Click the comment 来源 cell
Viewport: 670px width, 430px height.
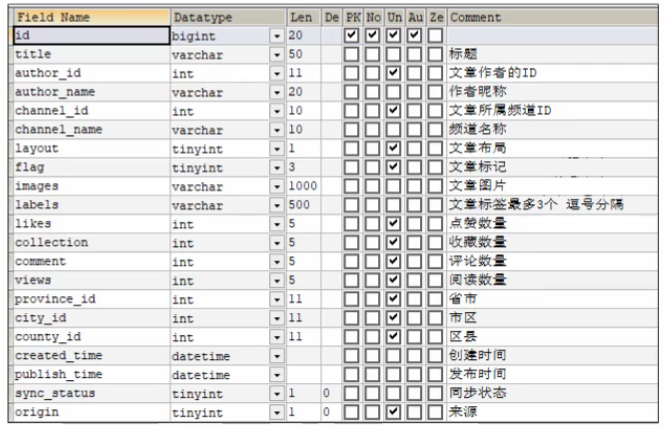(463, 412)
